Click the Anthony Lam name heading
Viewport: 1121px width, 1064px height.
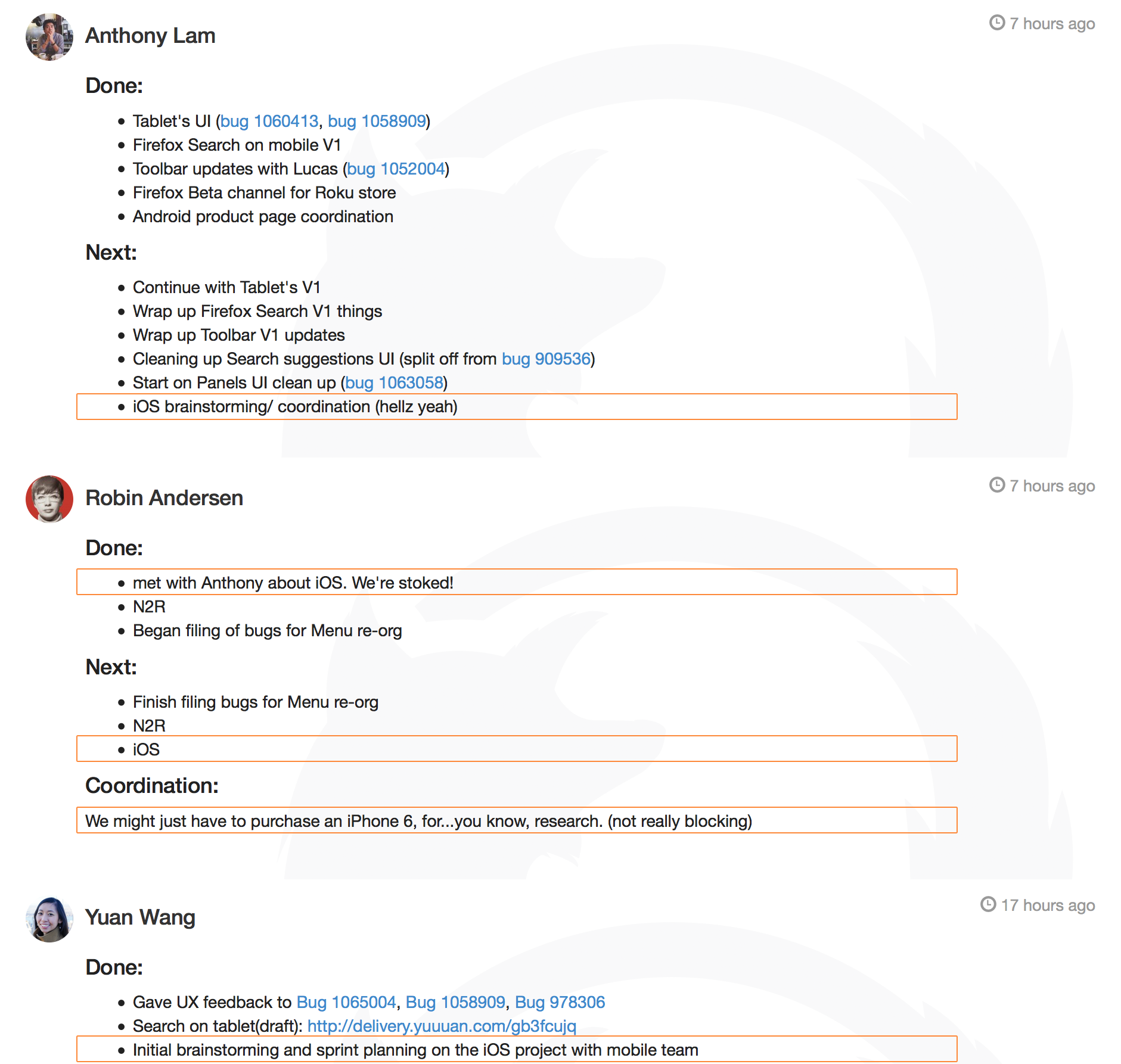tap(150, 36)
